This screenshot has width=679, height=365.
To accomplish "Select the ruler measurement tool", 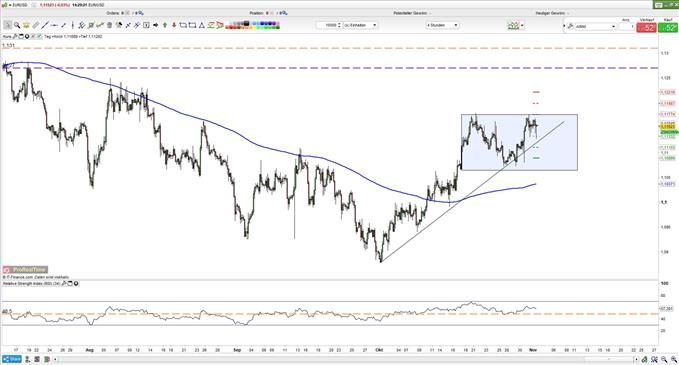I will pyautogui.click(x=36, y=25).
